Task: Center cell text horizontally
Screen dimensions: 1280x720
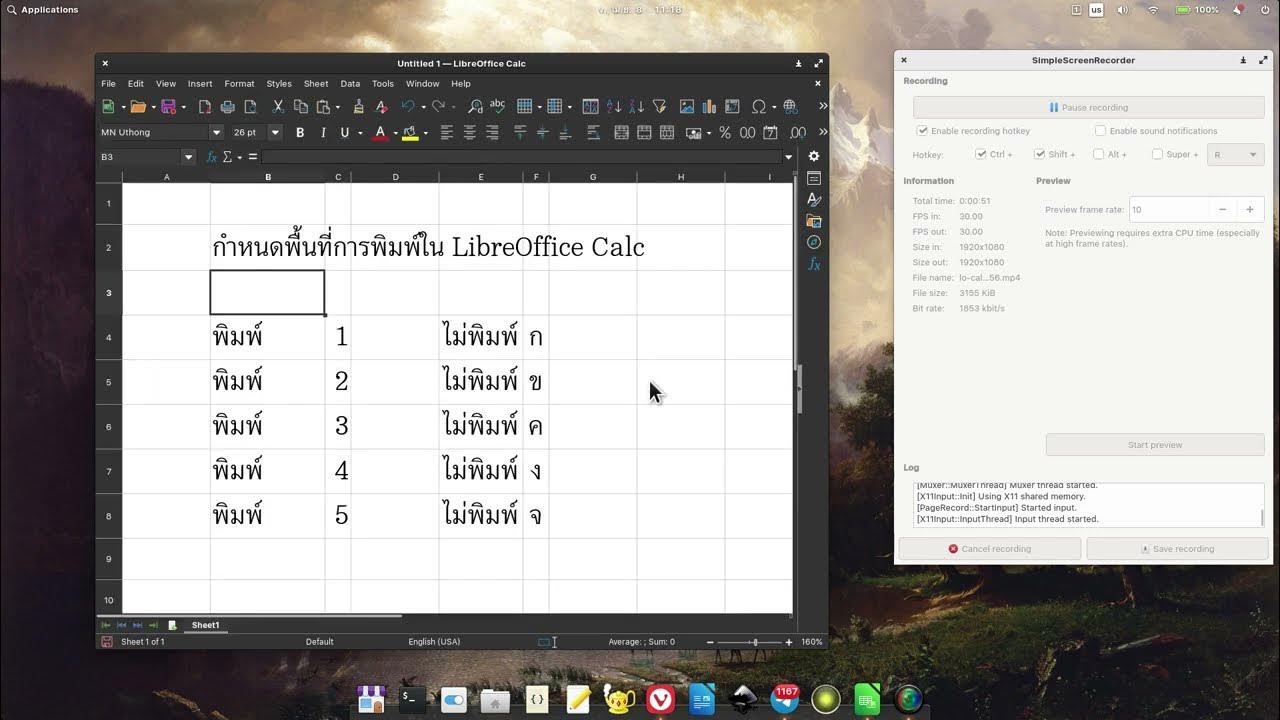Action: (469, 132)
